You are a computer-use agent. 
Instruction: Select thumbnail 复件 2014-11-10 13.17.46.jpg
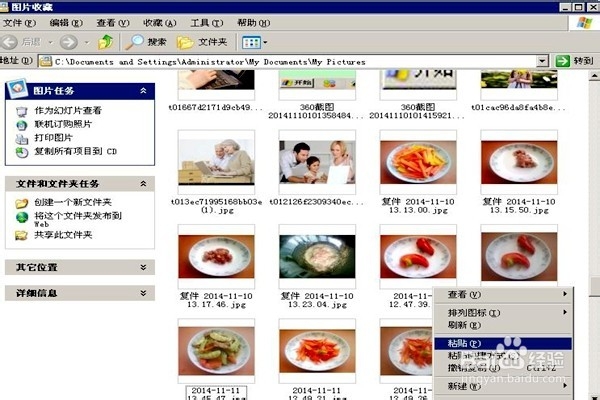tap(216, 256)
